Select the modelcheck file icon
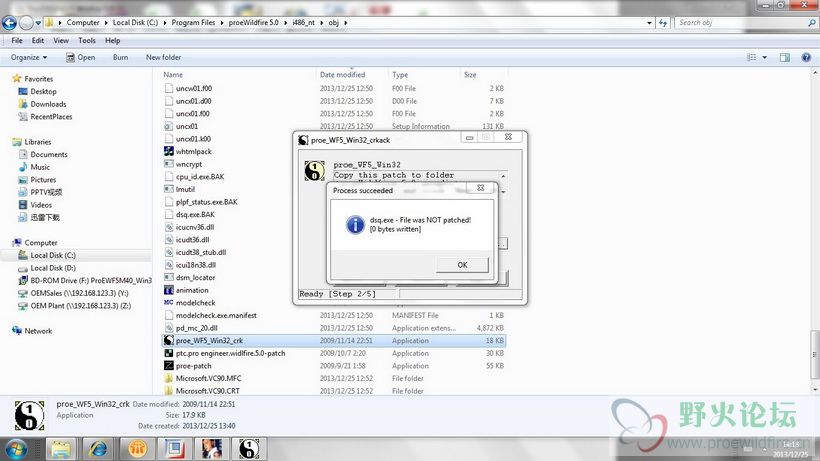 click(168, 303)
